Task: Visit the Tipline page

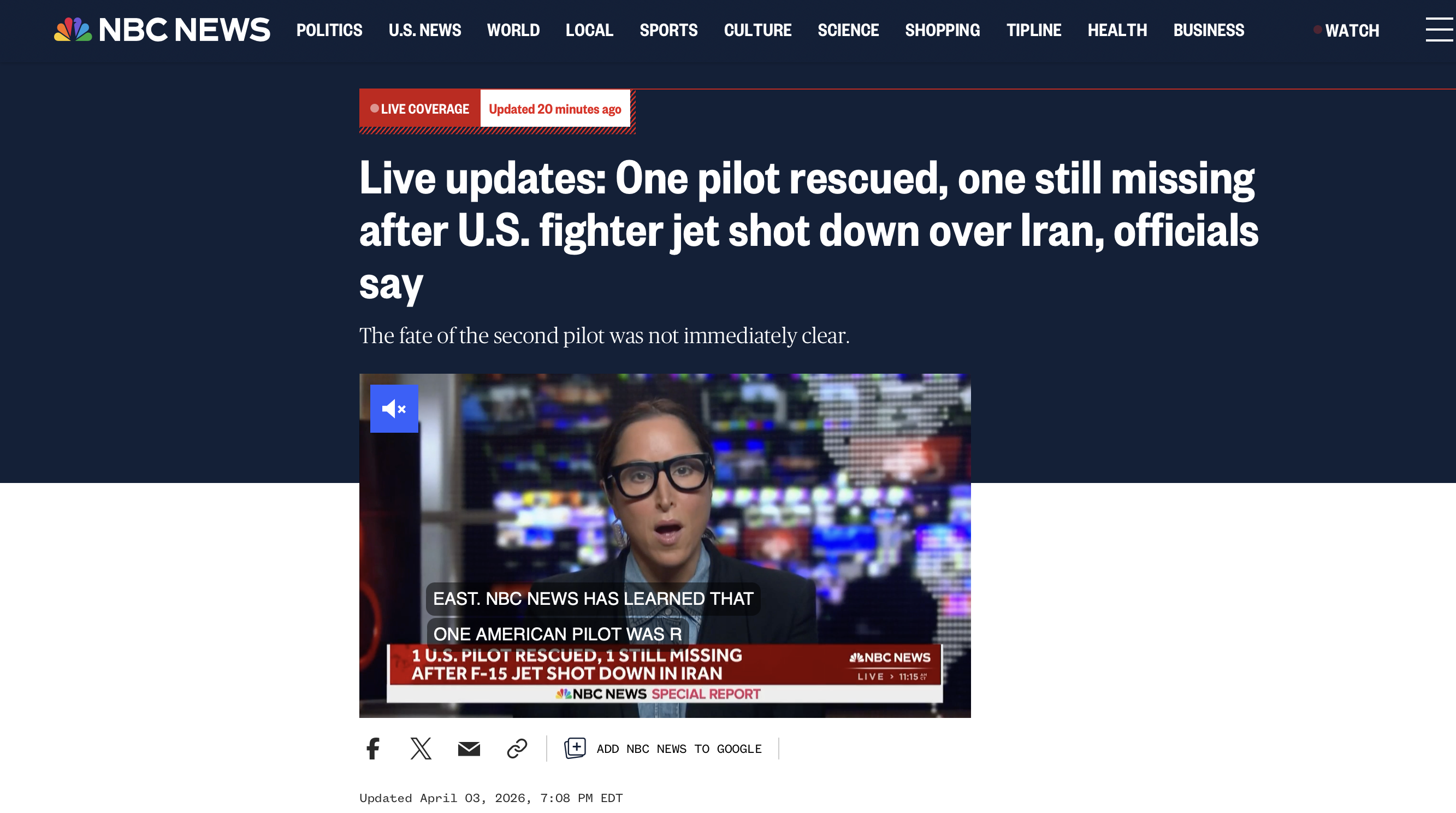Action: tap(1034, 30)
